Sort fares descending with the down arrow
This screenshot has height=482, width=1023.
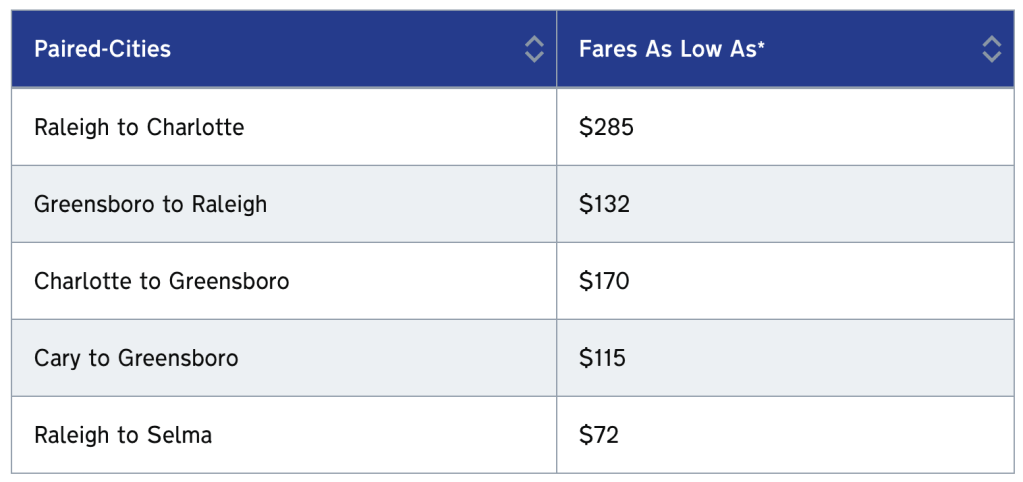click(991, 57)
